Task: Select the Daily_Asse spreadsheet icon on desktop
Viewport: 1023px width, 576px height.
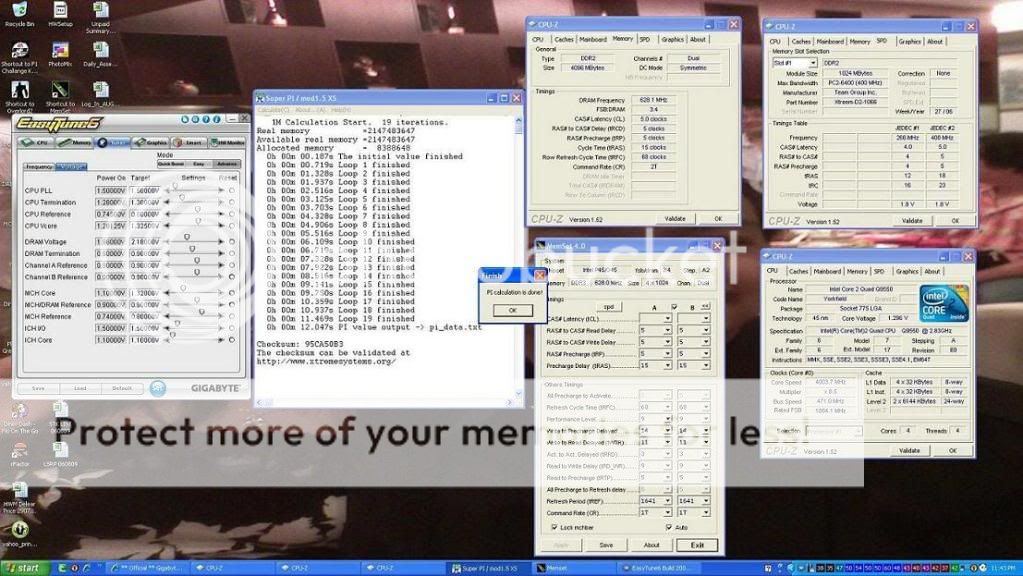Action: pos(100,55)
